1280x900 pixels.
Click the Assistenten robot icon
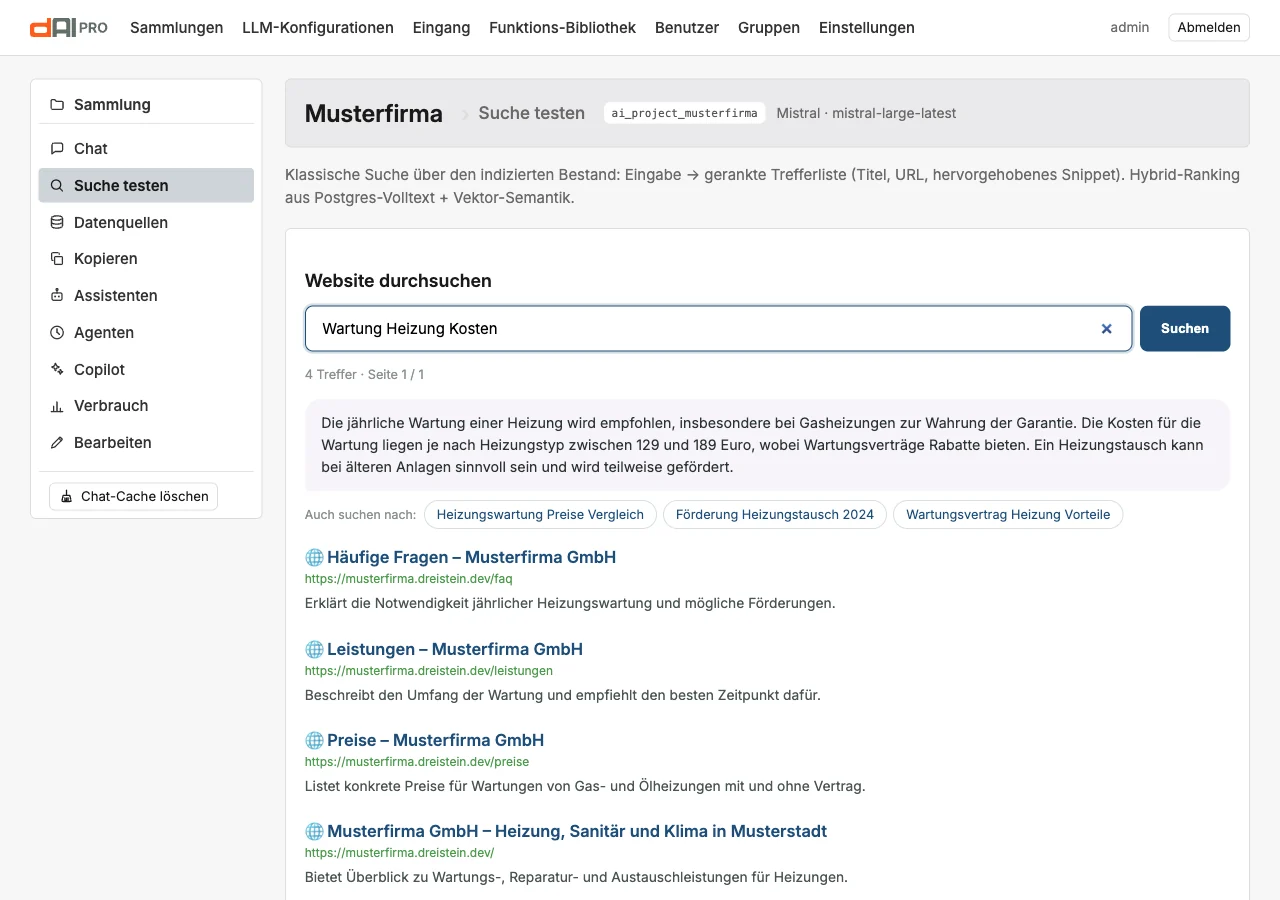click(x=57, y=296)
